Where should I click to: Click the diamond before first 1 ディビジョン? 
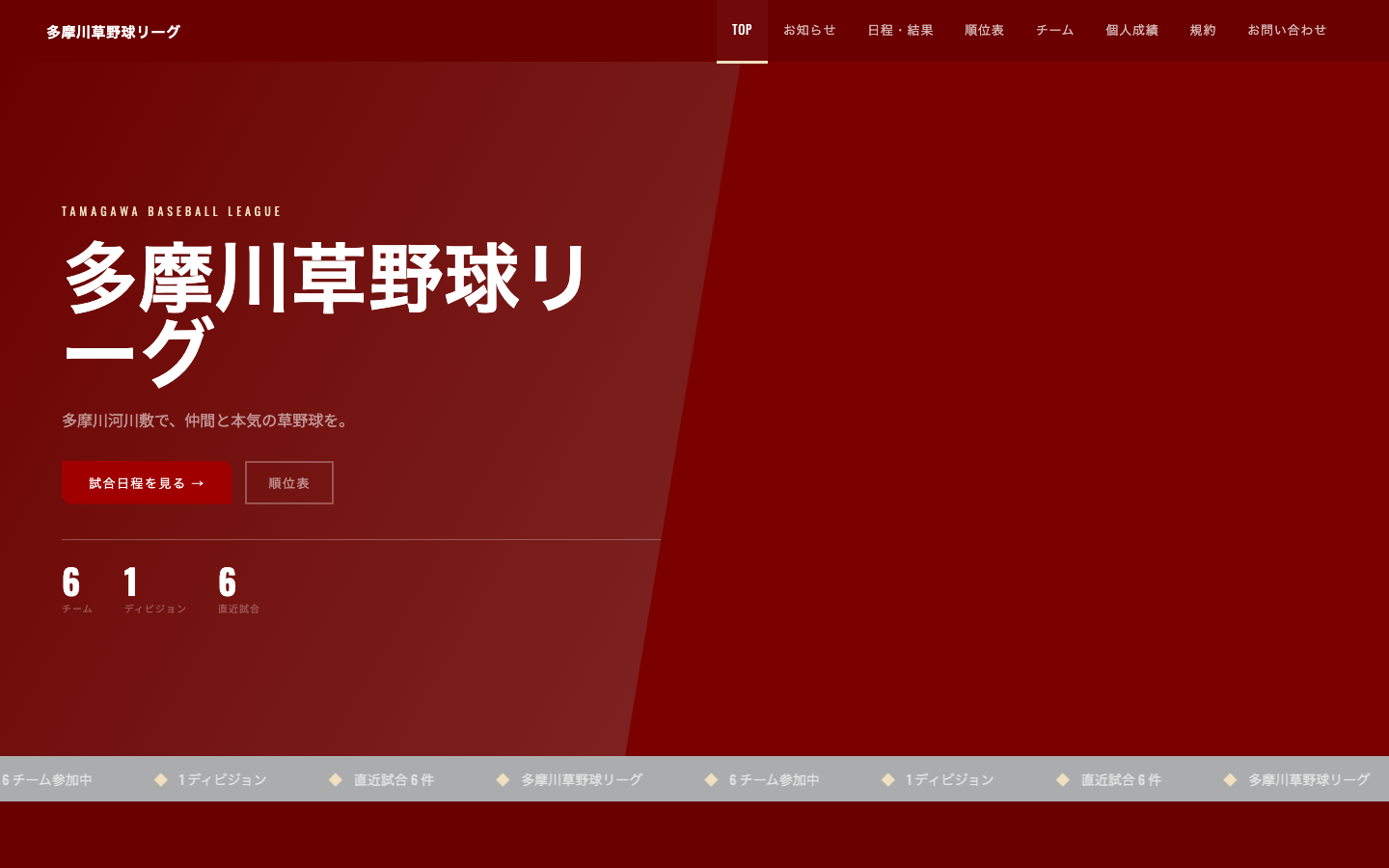161,779
